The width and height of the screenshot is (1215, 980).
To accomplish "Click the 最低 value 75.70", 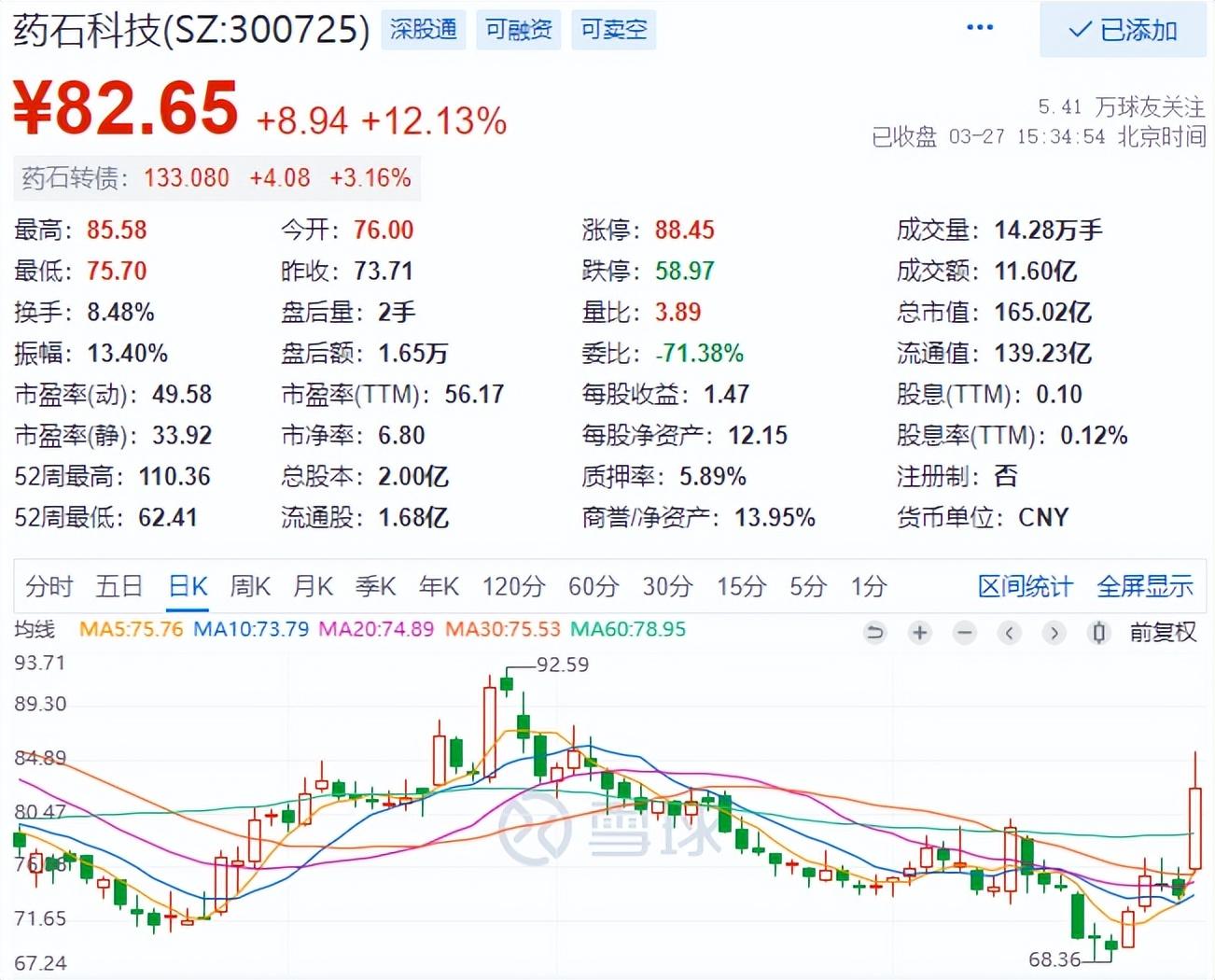I will pos(117,271).
